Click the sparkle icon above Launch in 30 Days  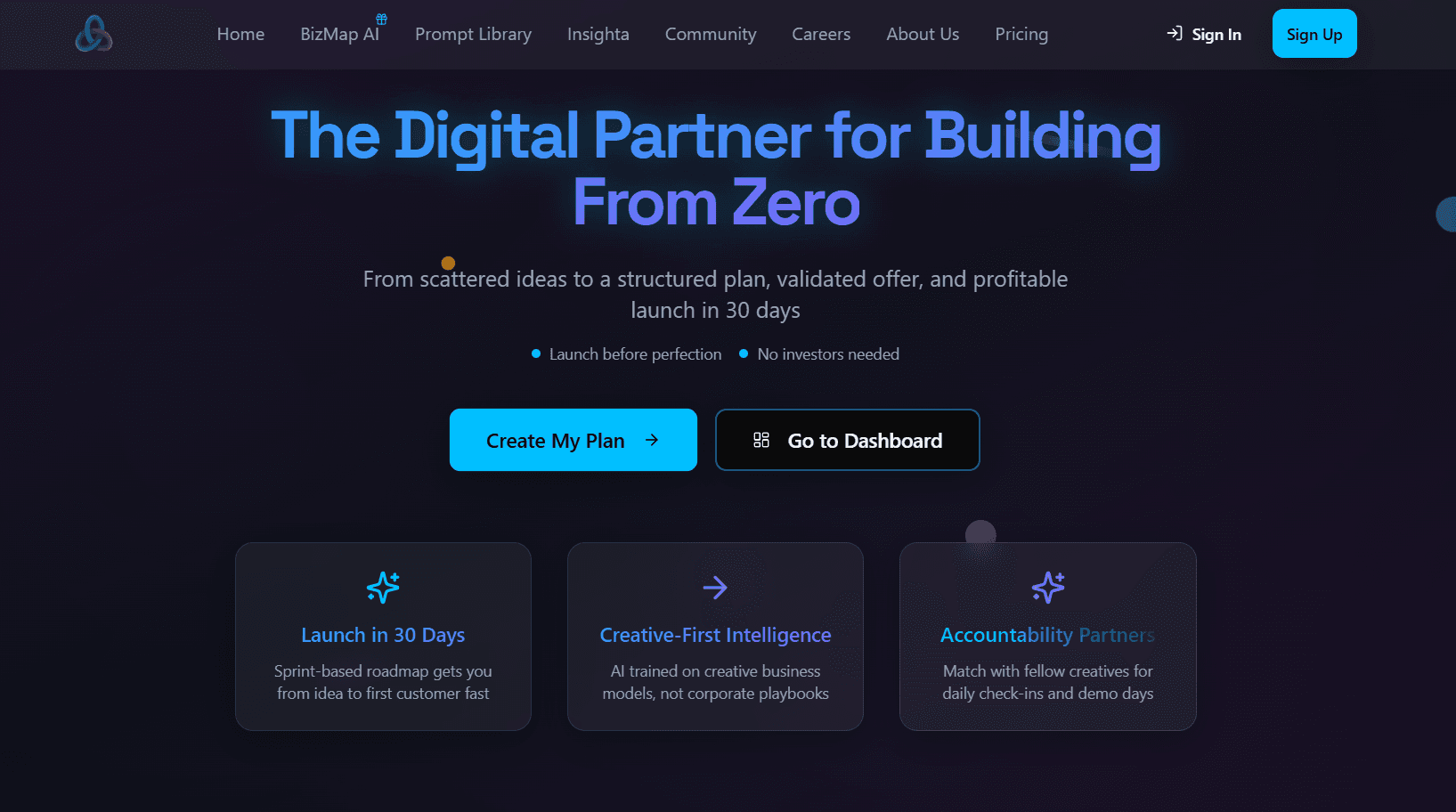tap(383, 587)
